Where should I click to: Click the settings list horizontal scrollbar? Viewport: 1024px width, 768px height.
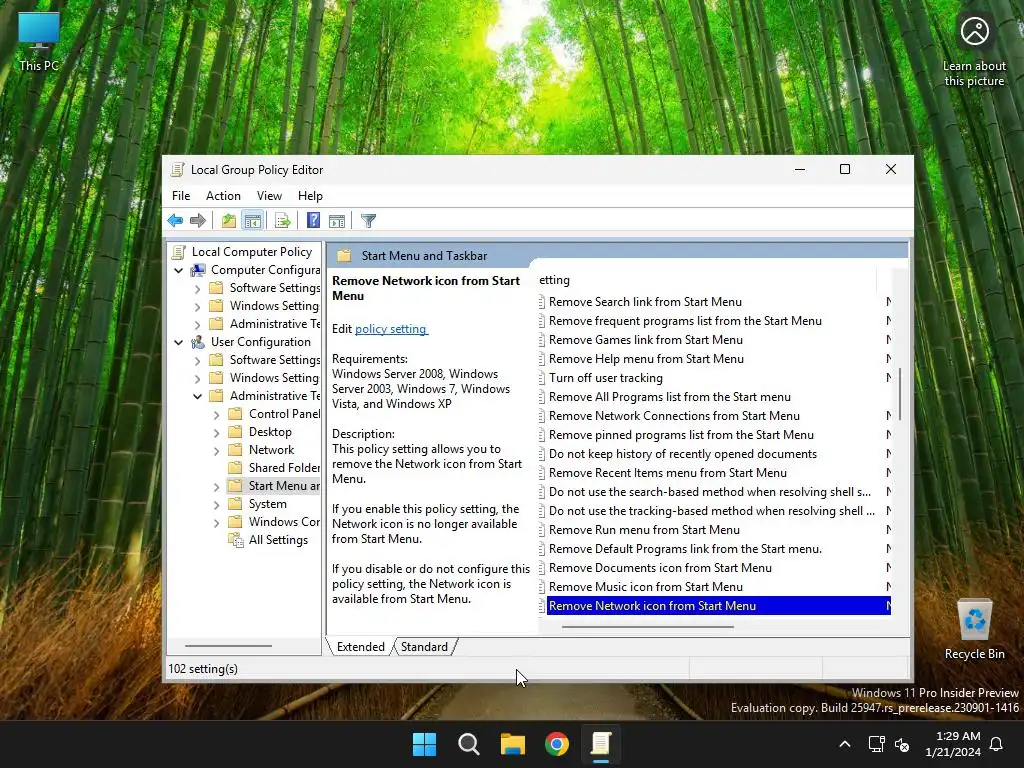pos(648,627)
